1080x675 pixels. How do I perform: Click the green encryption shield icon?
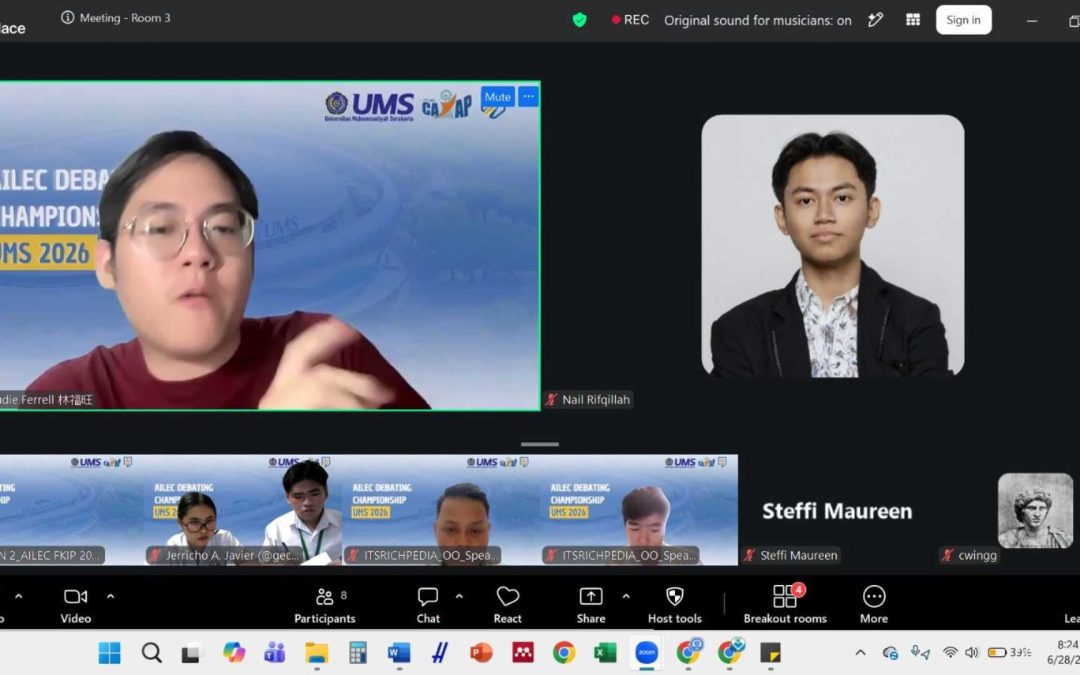580,20
